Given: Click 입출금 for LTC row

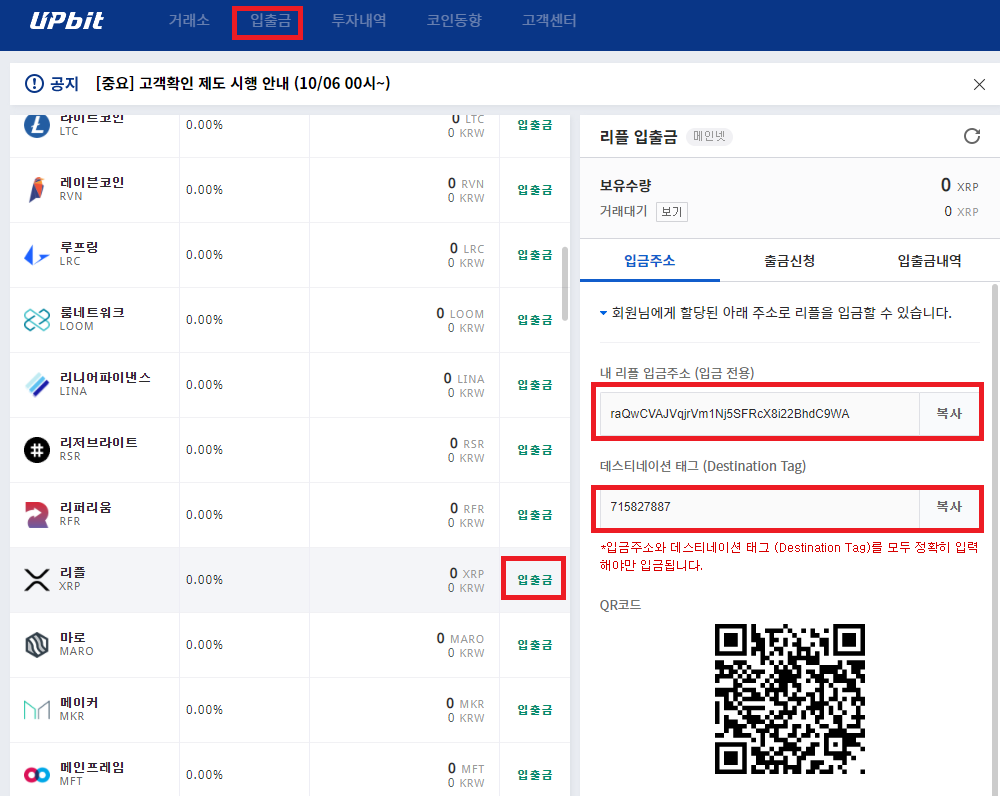Looking at the screenshot, I should (534, 125).
